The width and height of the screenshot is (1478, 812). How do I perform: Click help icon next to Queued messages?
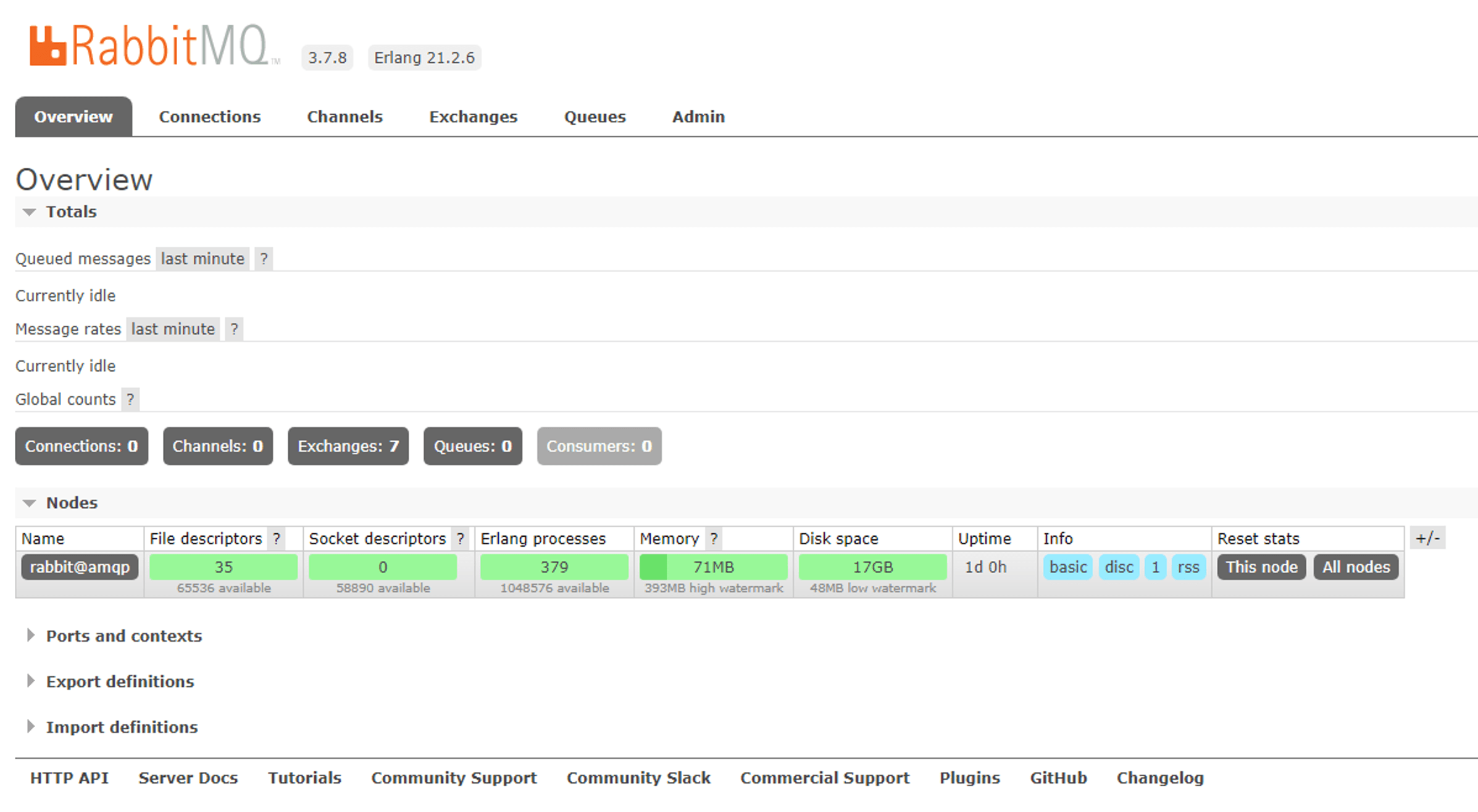[x=264, y=259]
